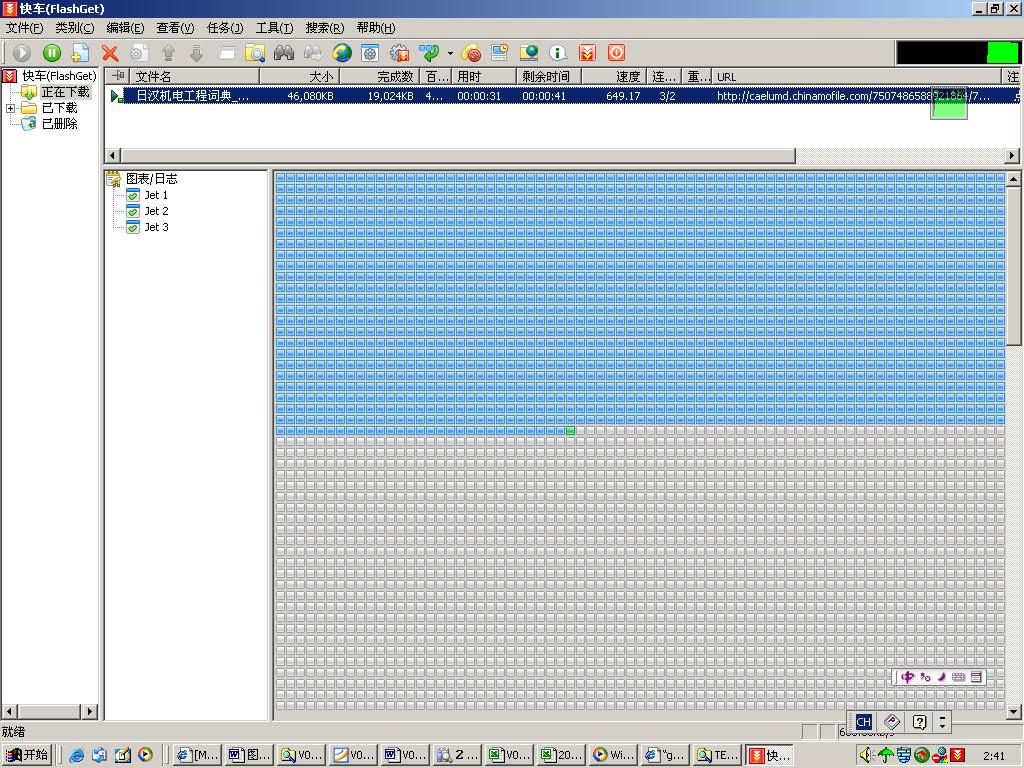Screen dimensions: 1024x768
Task: Click the language bar help icon
Action: pos(920,722)
